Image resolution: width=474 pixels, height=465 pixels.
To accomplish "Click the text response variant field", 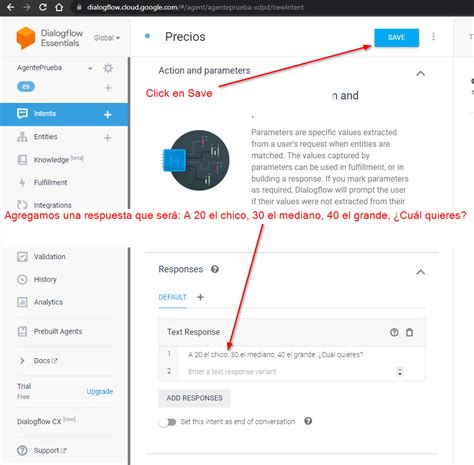I will [290, 372].
